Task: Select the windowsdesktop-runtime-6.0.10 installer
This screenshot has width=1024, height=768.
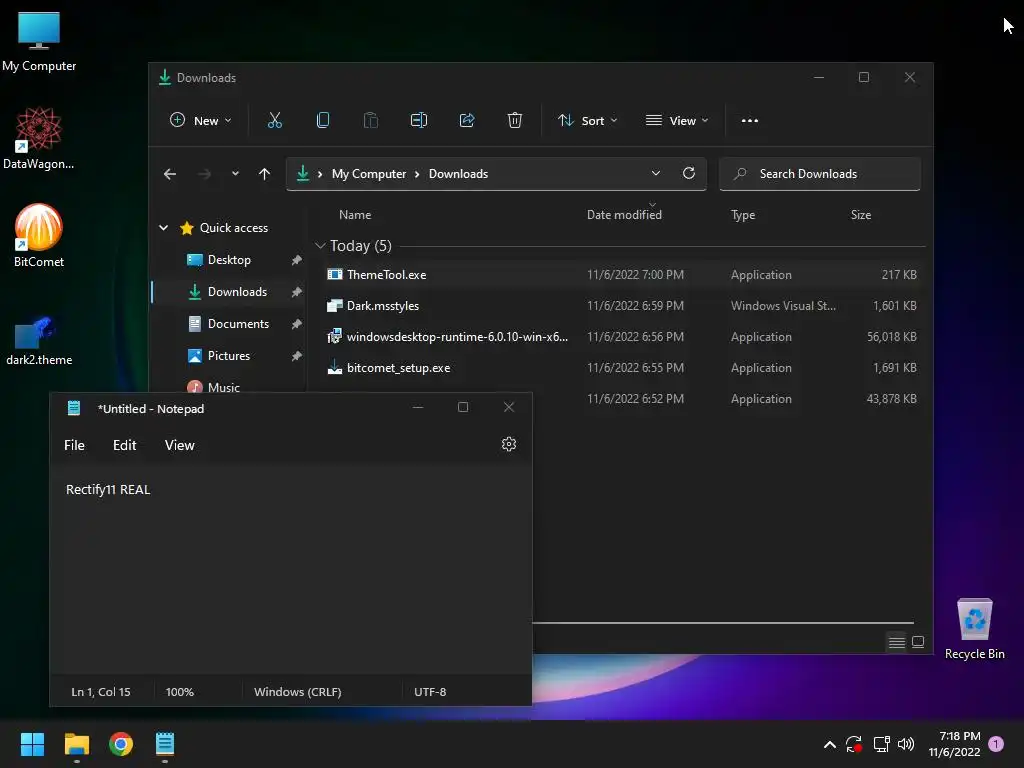Action: pyautogui.click(x=621, y=337)
